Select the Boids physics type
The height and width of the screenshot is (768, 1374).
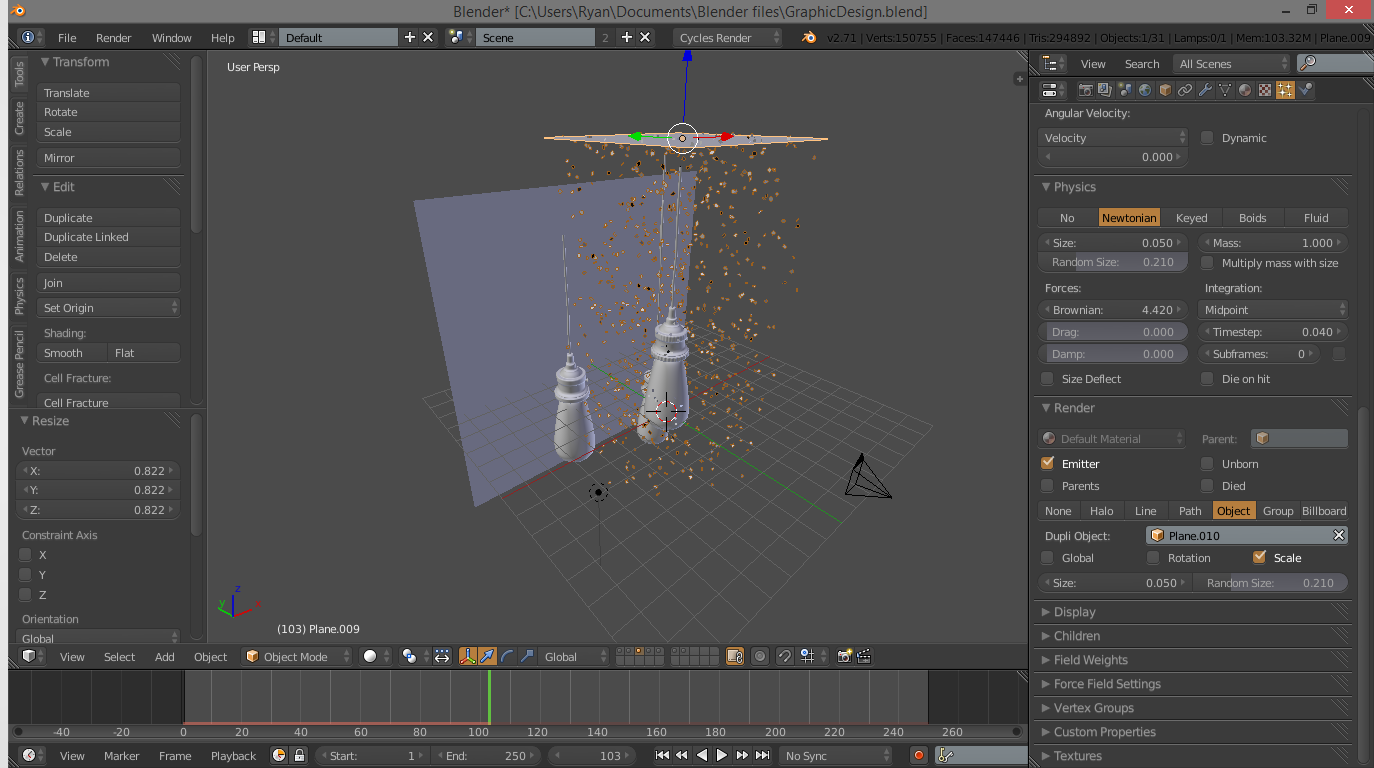[1252, 217]
